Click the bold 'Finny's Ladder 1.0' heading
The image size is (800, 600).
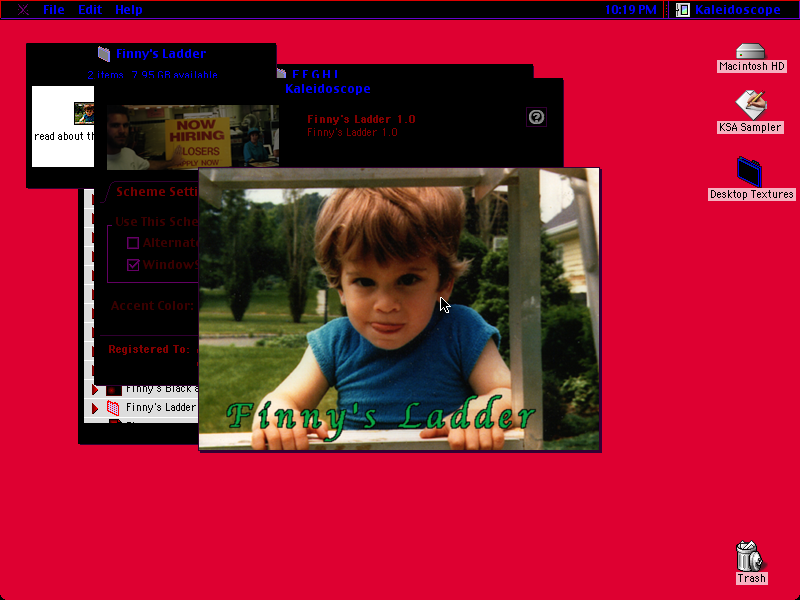(x=361, y=119)
